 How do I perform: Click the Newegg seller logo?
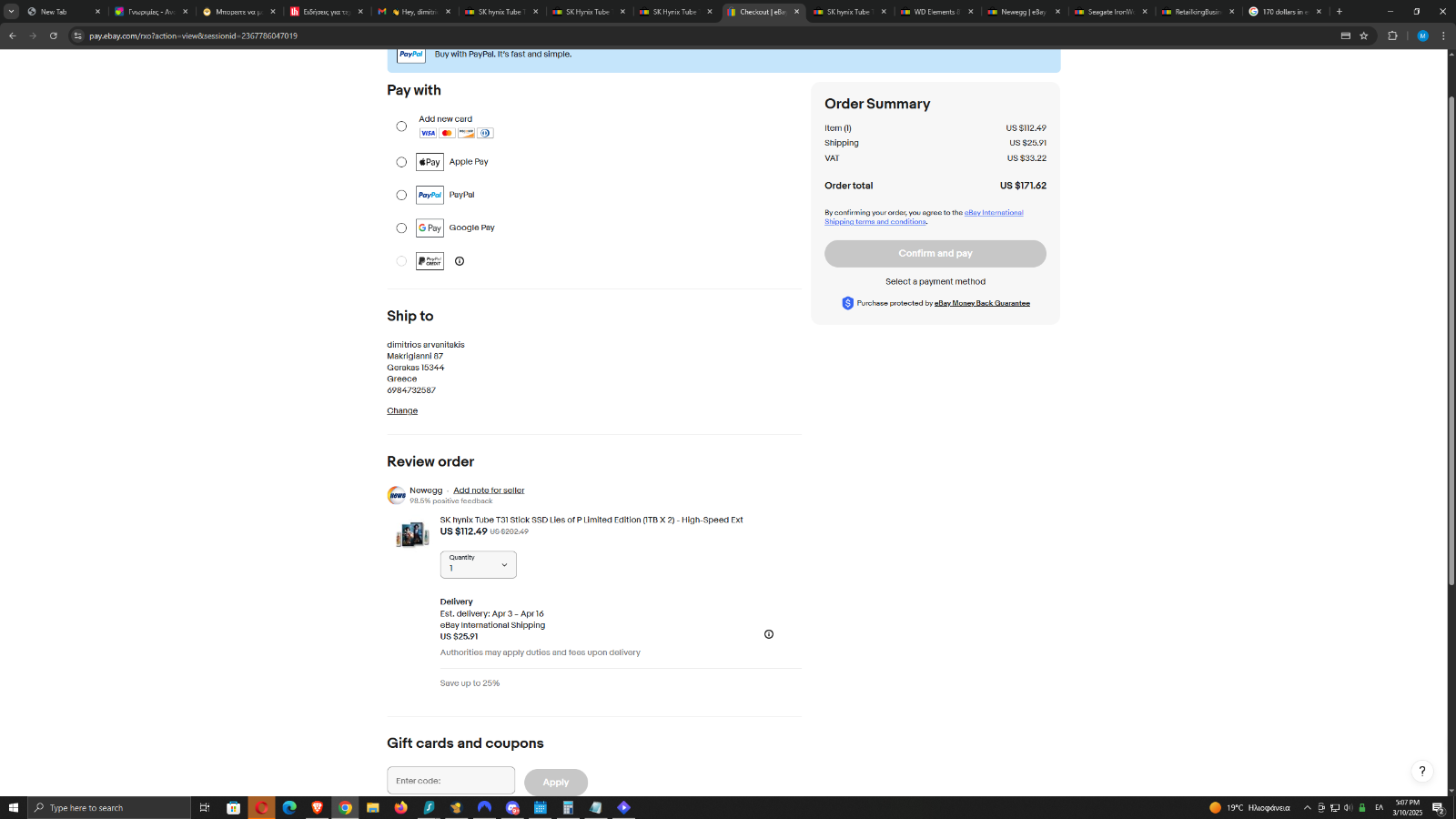click(x=396, y=495)
